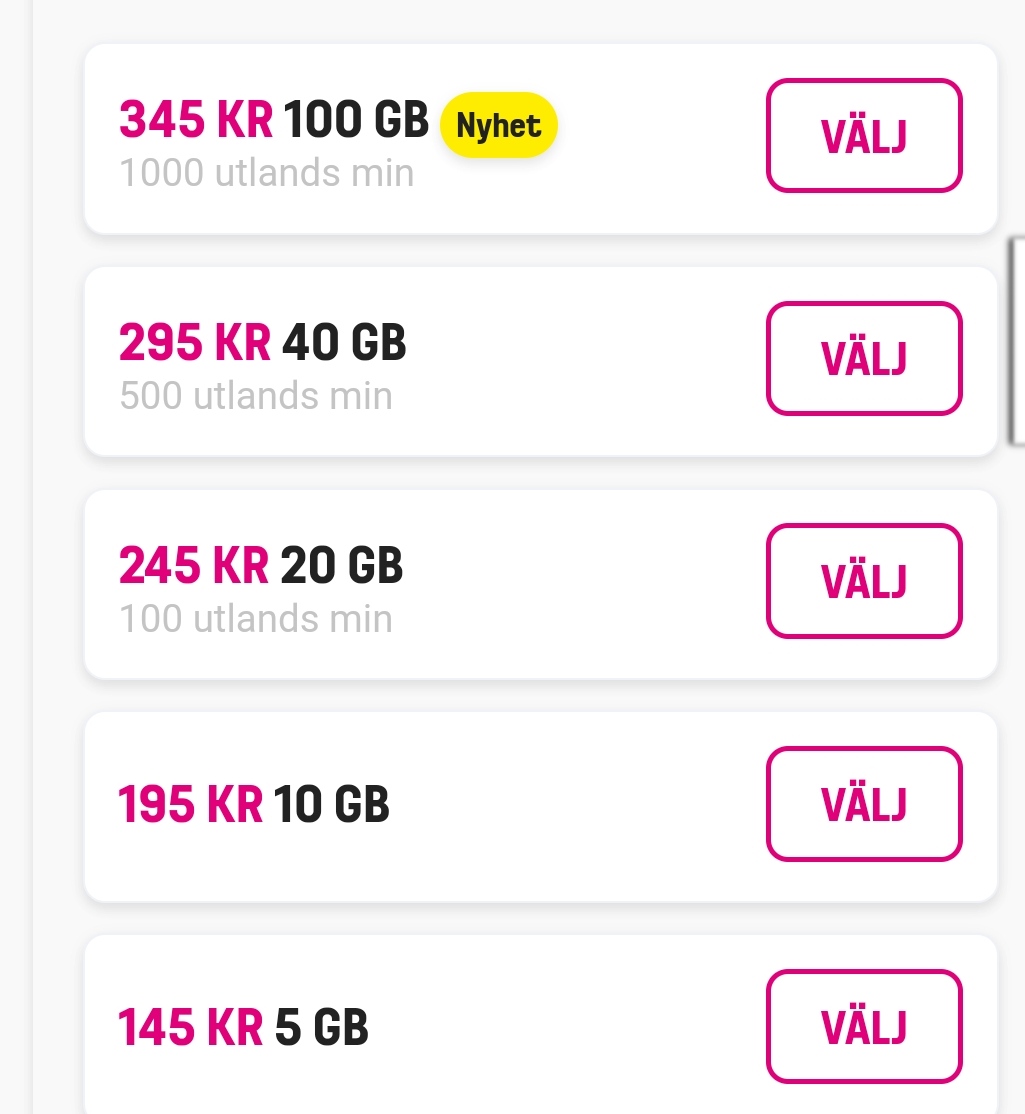This screenshot has height=1114, width=1025.
Task: Click the 40 GB data amount
Action: [x=344, y=344]
